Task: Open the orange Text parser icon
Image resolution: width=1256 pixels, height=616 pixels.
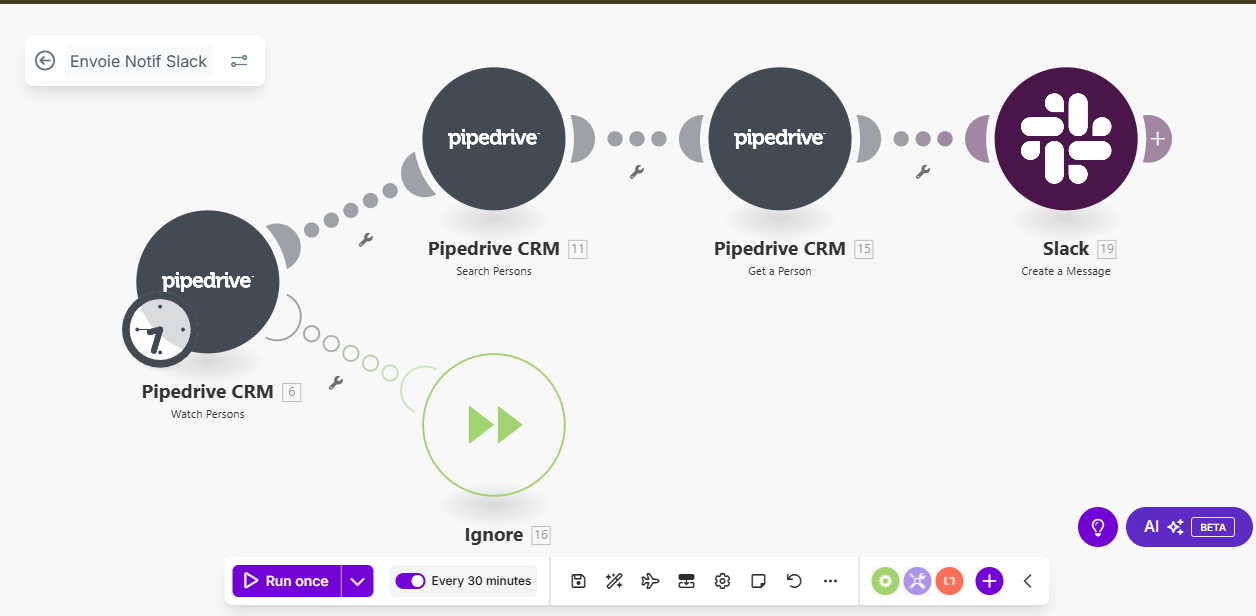Action: [949, 581]
